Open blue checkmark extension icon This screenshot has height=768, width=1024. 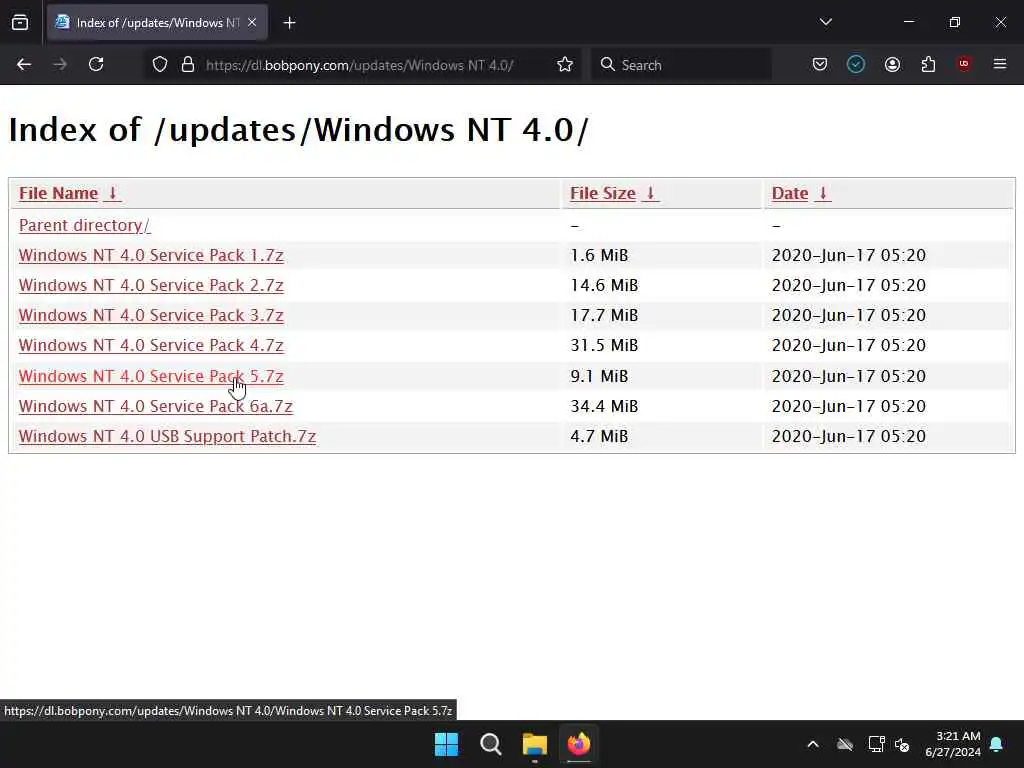pyautogui.click(x=856, y=64)
